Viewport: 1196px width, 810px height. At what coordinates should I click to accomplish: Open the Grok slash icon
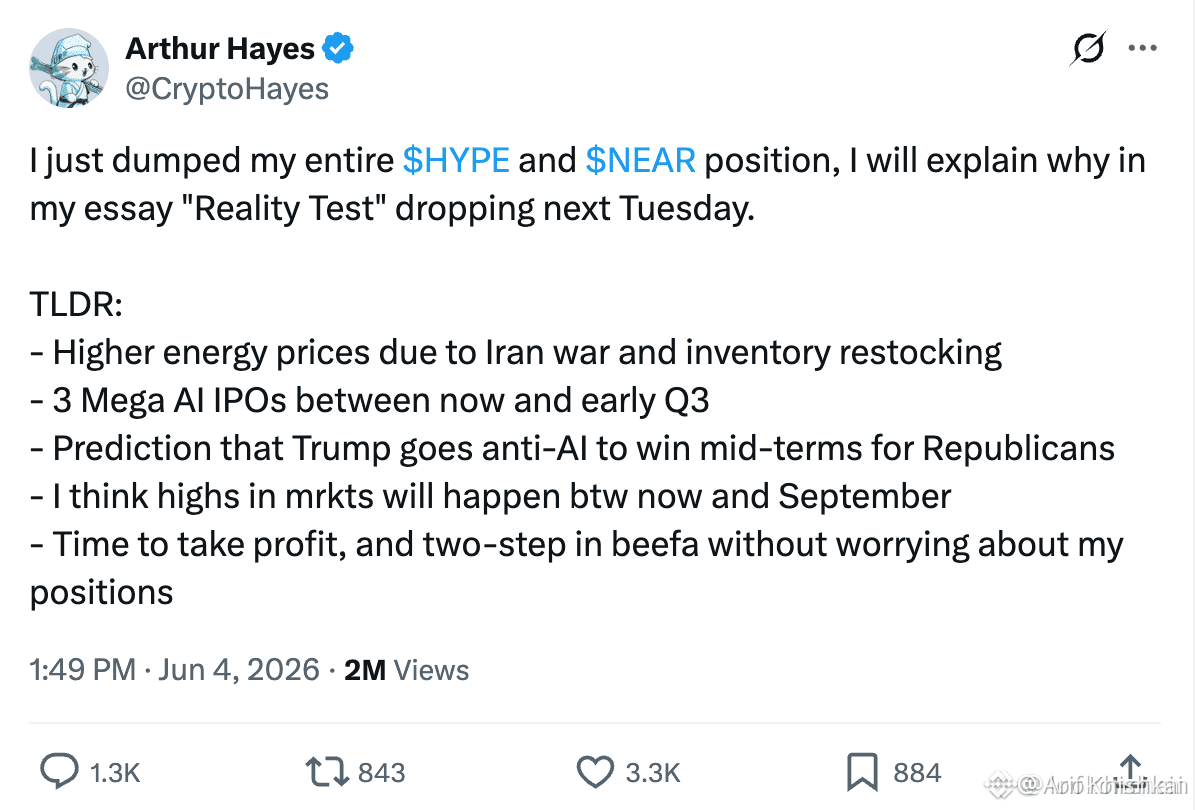point(1088,48)
